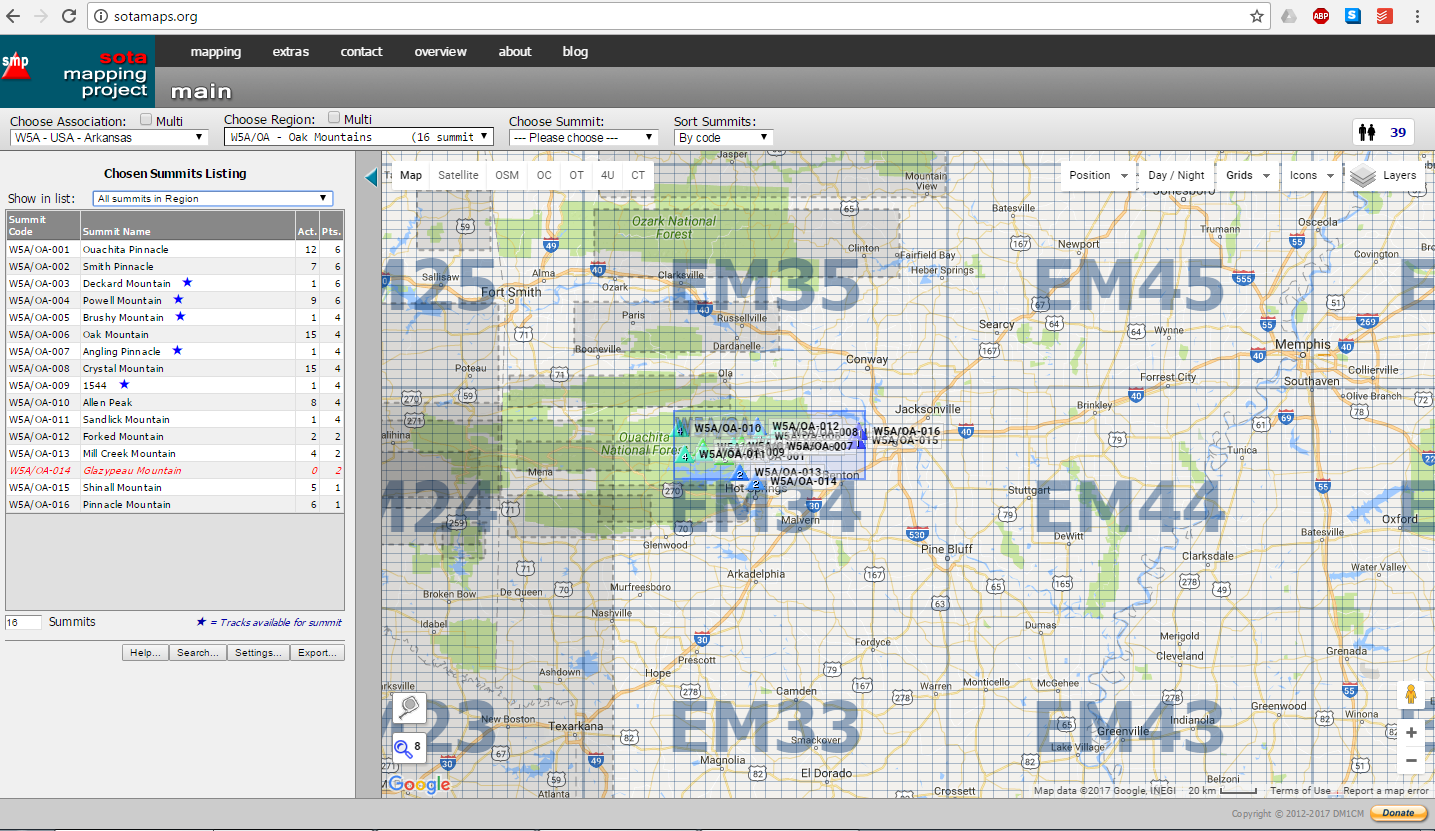Click the Search... button

point(197,653)
